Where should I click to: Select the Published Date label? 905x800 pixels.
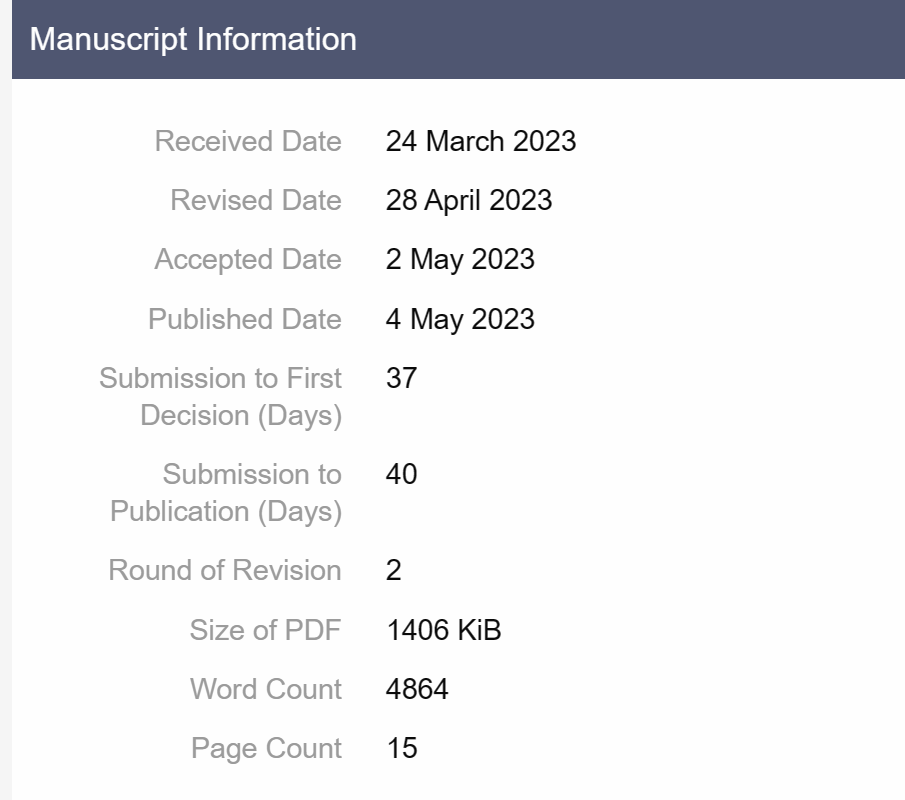point(245,319)
